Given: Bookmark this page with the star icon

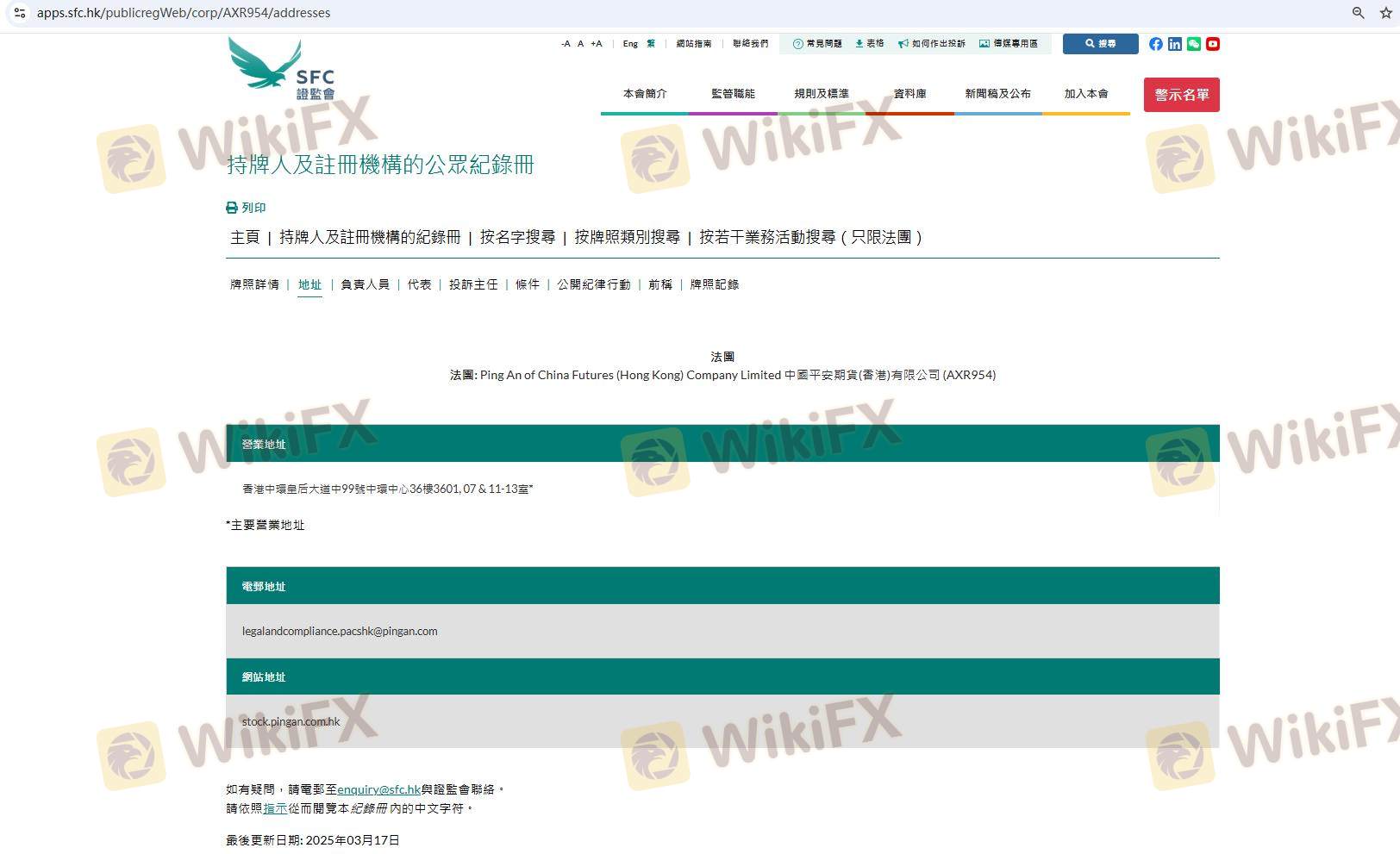Looking at the screenshot, I should [1386, 13].
